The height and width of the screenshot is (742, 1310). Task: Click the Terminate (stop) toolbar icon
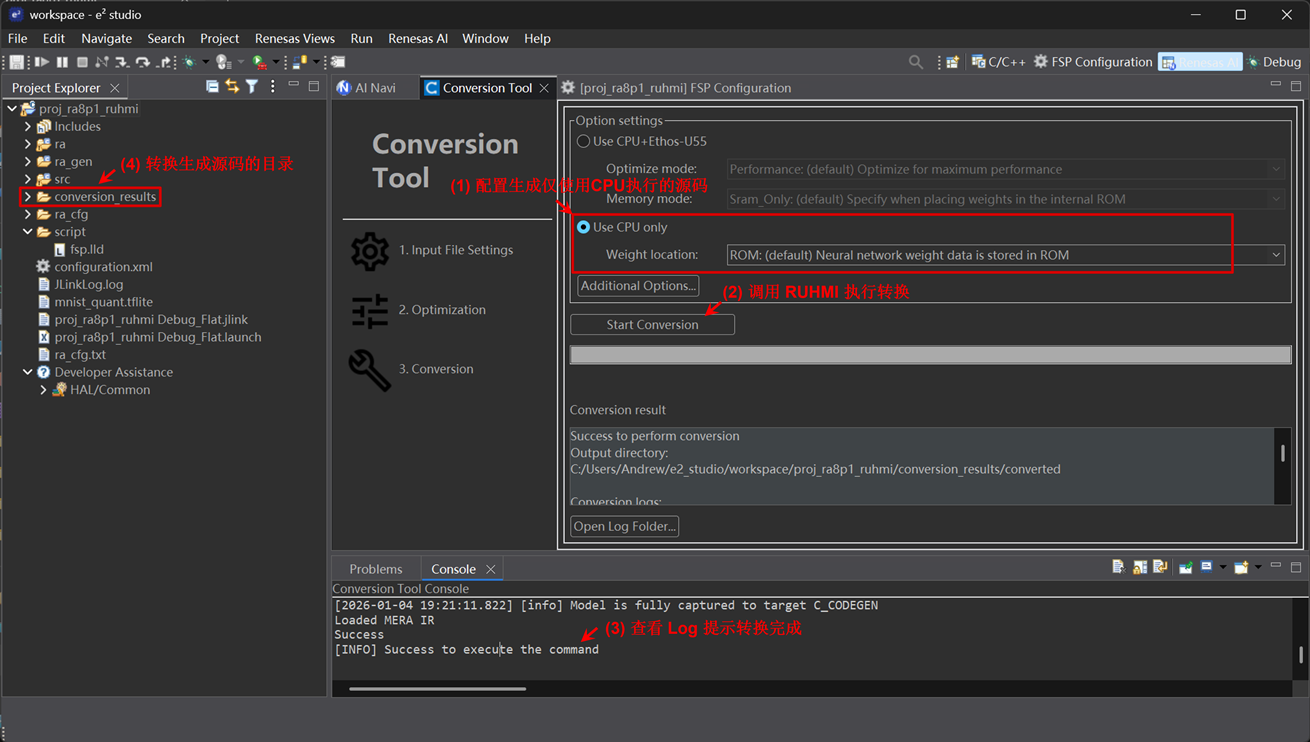click(82, 62)
